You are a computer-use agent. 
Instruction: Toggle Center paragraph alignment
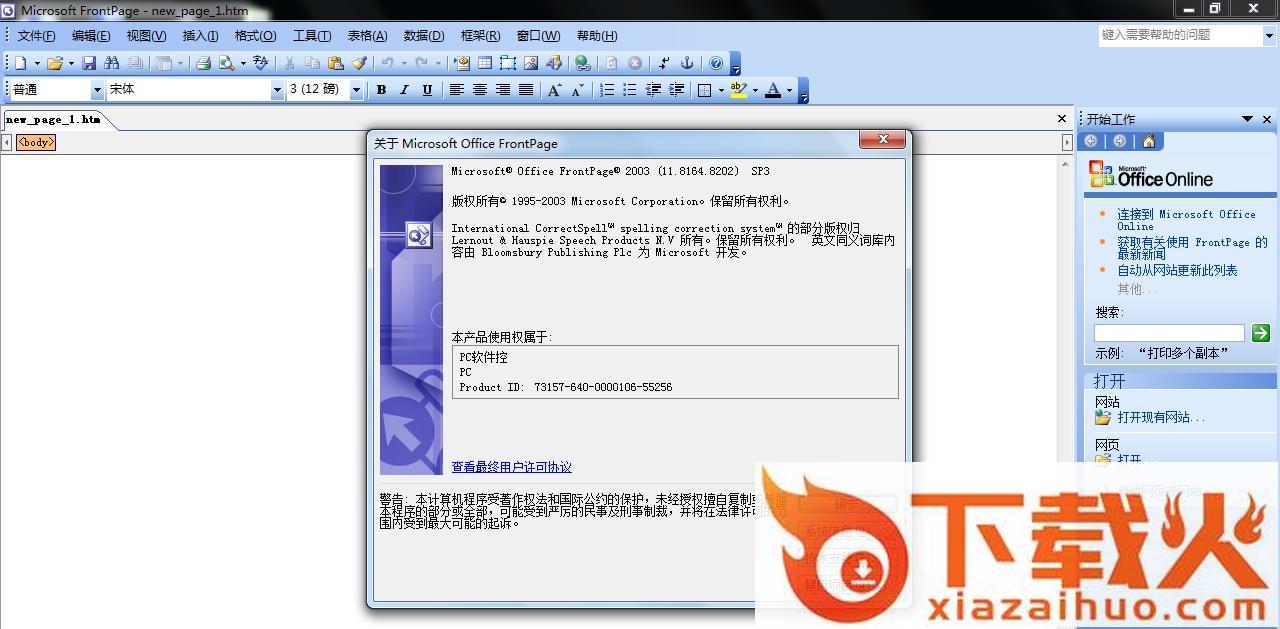click(x=480, y=90)
